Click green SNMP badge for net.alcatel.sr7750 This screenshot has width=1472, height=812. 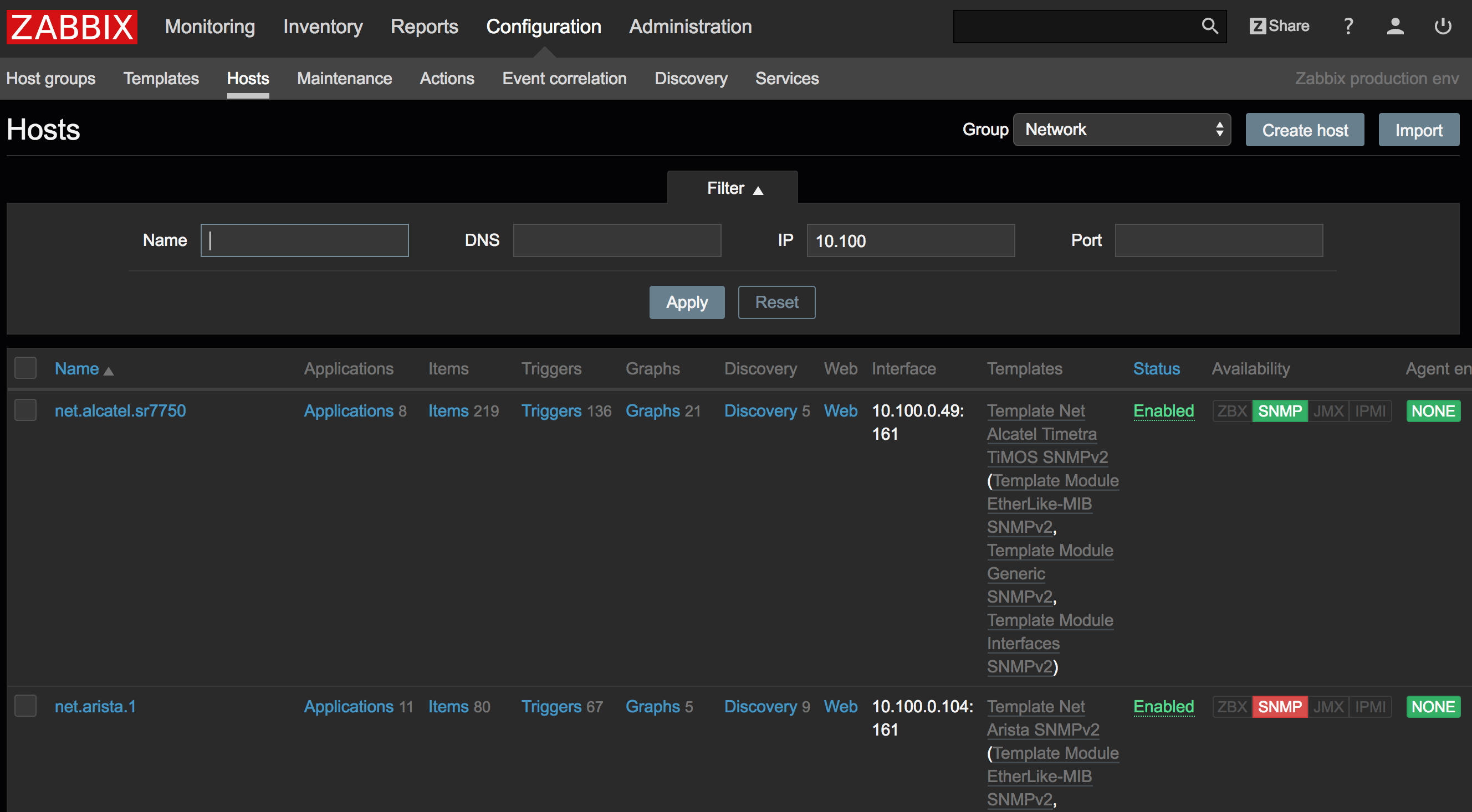click(x=1279, y=410)
